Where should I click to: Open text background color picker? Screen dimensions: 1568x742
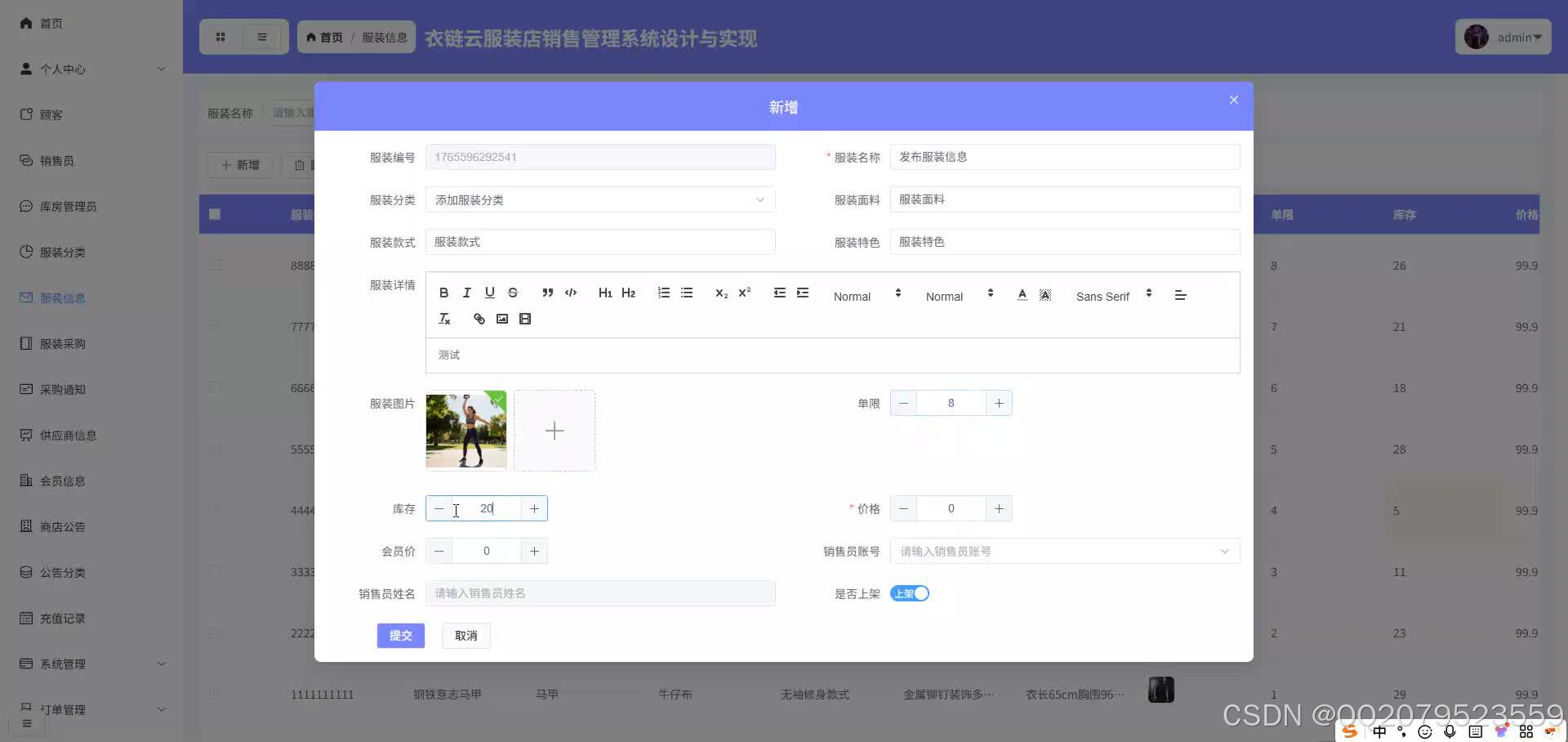(x=1045, y=295)
